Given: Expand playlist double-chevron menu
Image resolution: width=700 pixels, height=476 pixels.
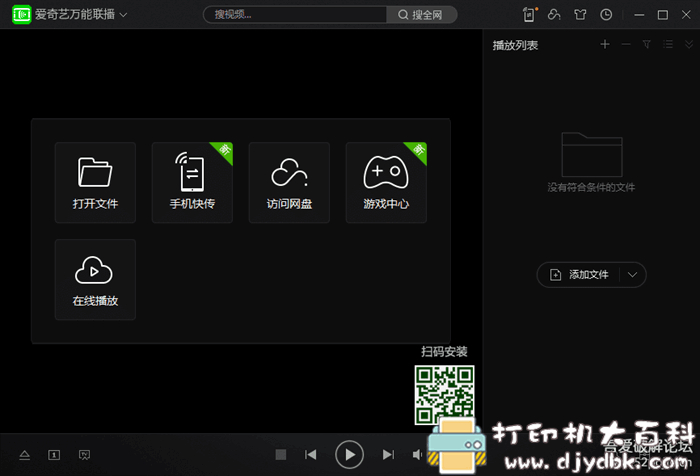Looking at the screenshot, I should [689, 44].
